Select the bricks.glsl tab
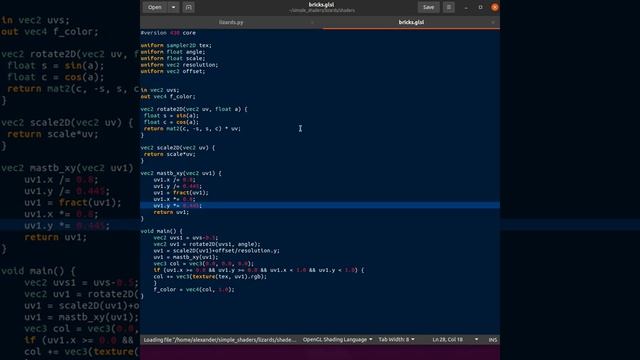Viewport: 640px width, 360px height. [411, 22]
